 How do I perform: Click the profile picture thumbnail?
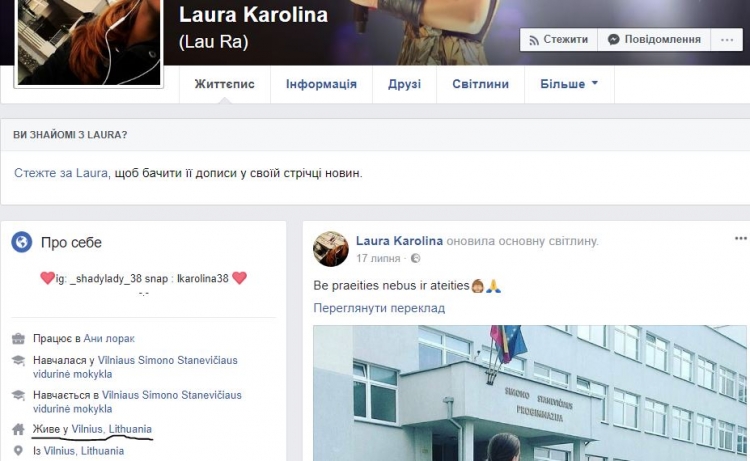click(89, 42)
